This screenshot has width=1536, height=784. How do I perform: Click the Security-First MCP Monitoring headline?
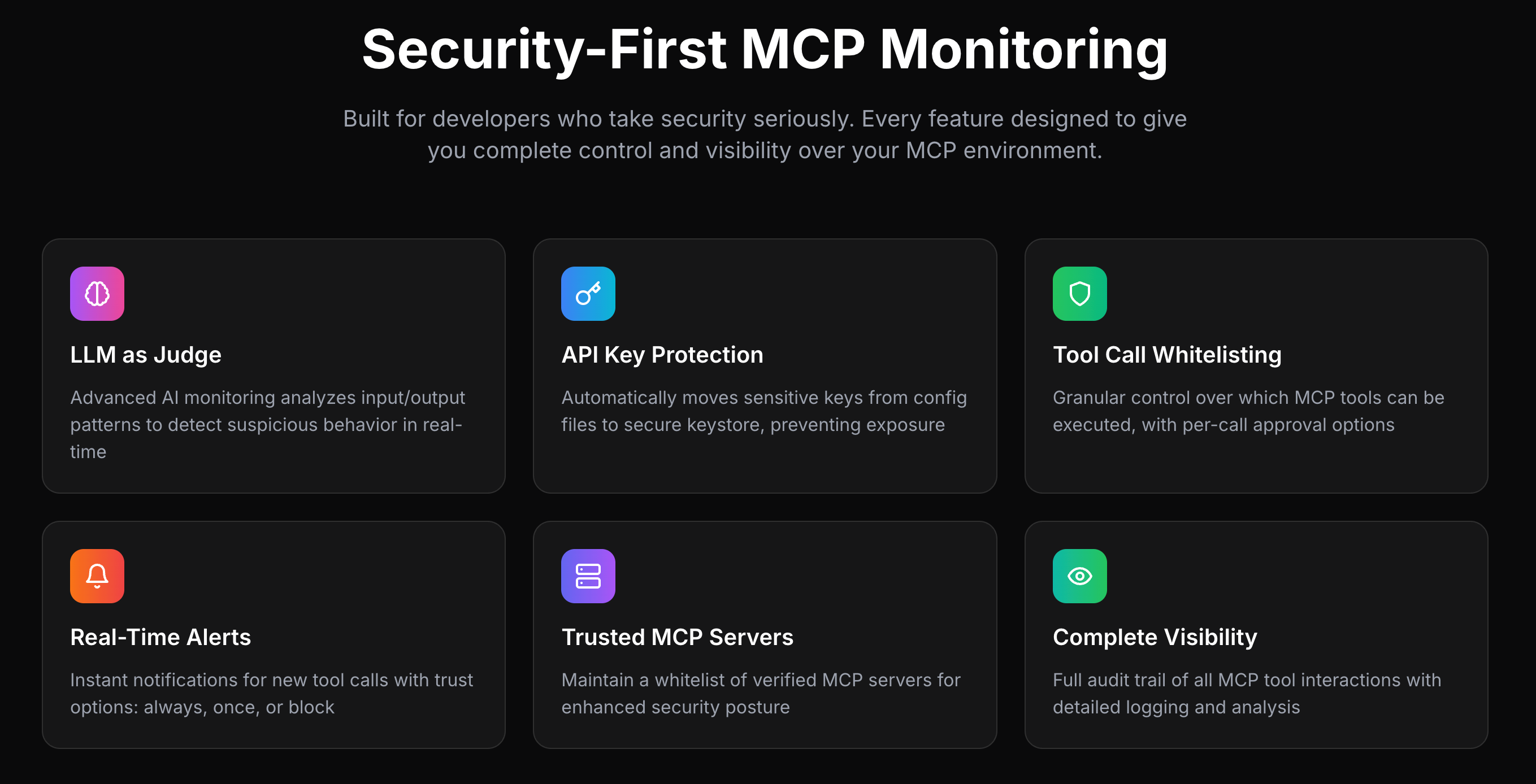click(x=765, y=50)
